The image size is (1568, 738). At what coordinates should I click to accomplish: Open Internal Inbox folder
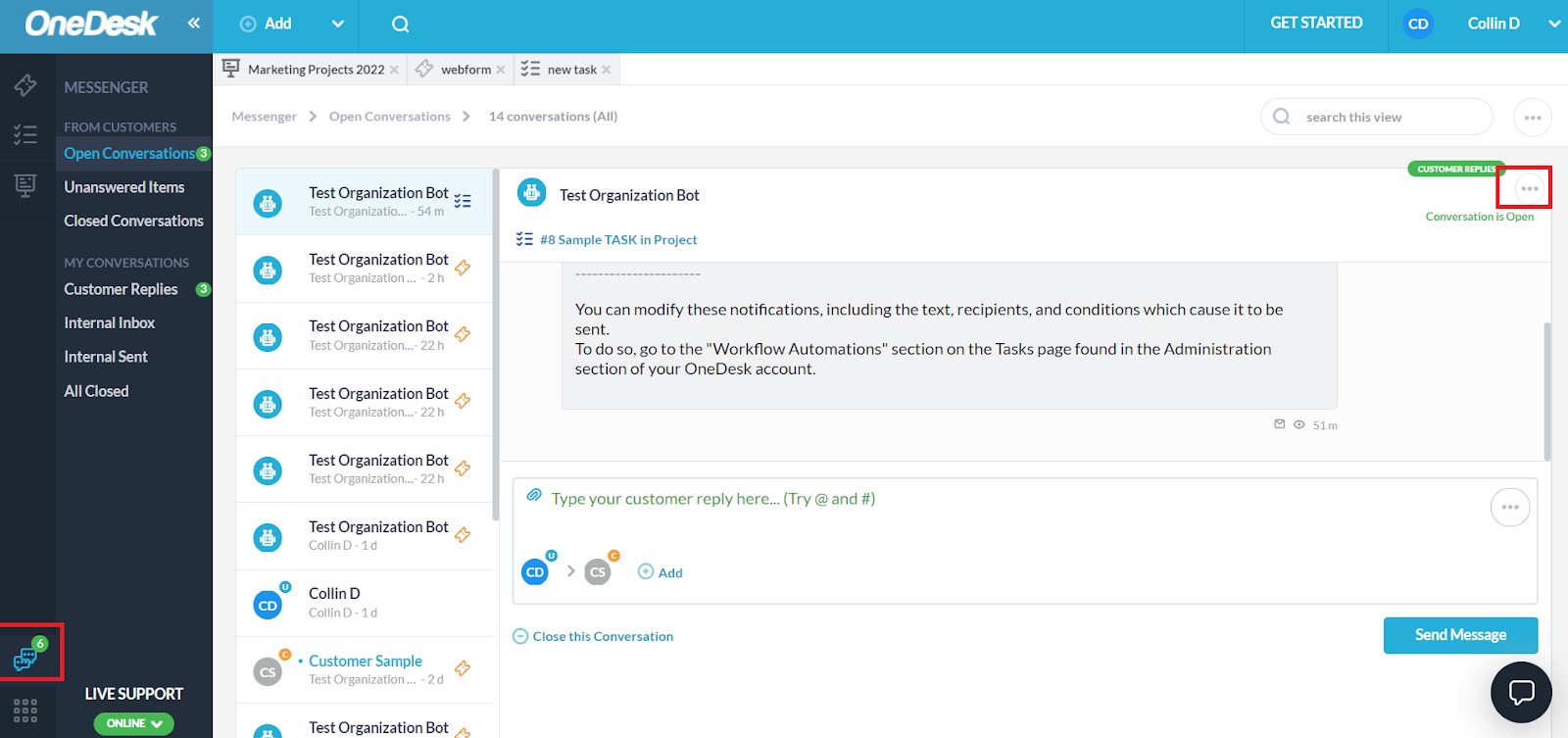click(x=110, y=323)
